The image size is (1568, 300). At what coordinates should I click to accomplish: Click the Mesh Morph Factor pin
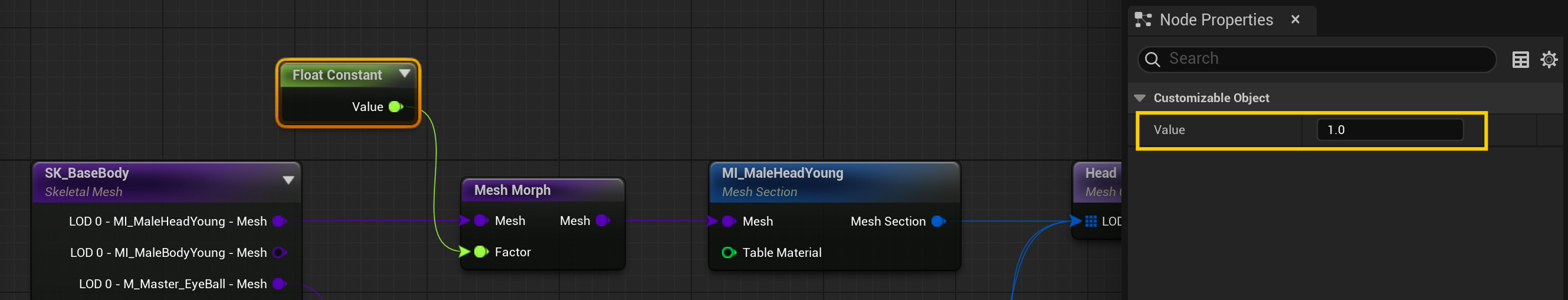[x=481, y=252]
